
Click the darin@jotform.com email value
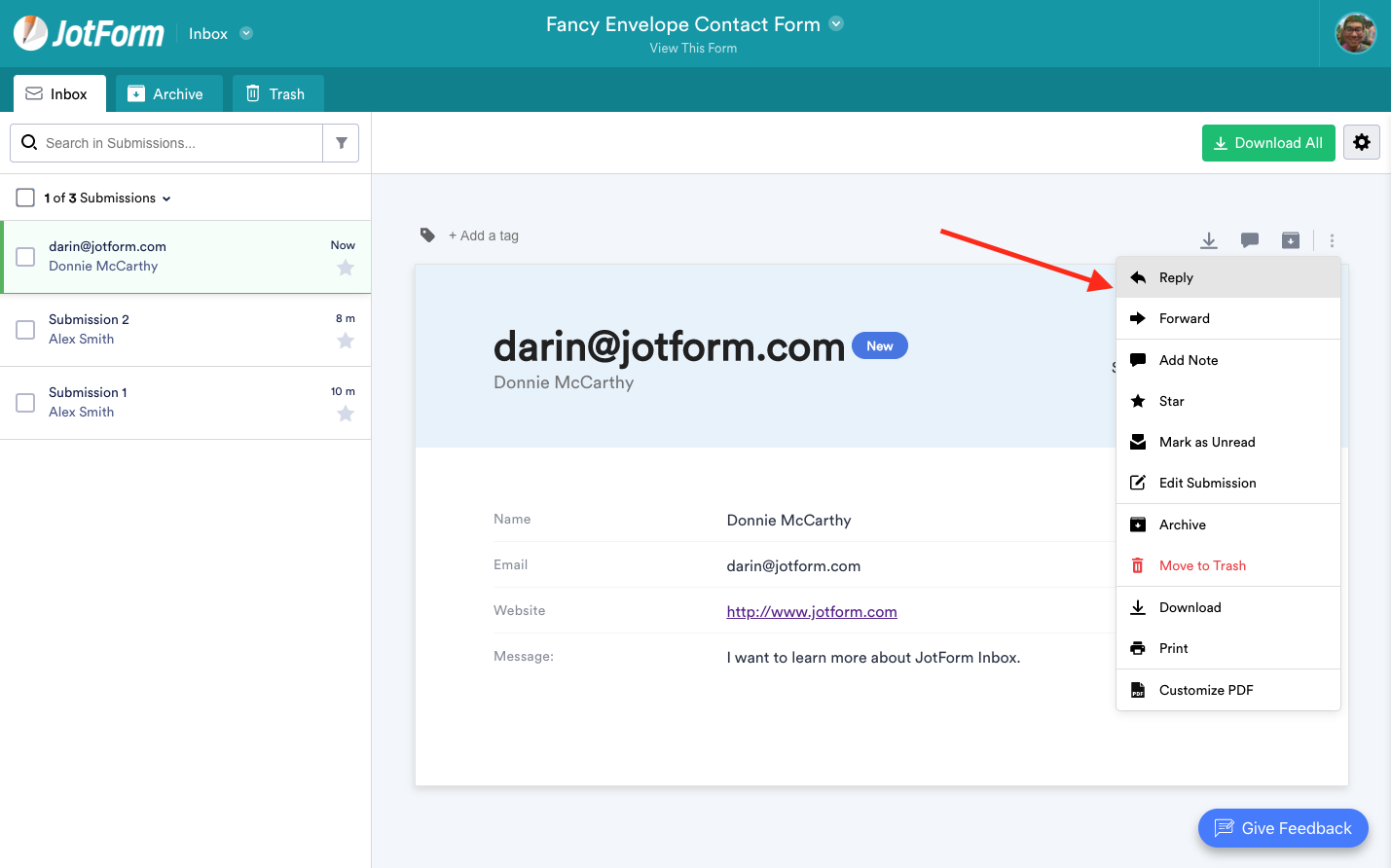(793, 566)
